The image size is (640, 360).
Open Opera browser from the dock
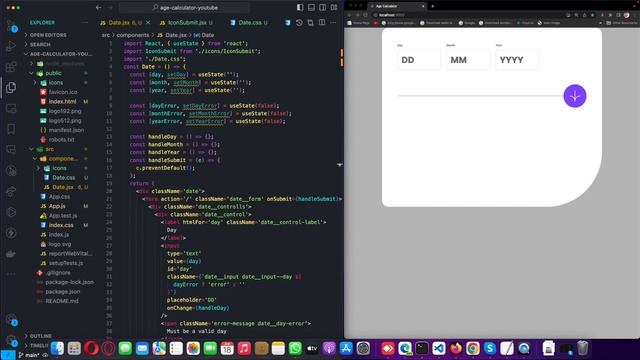tap(91, 349)
